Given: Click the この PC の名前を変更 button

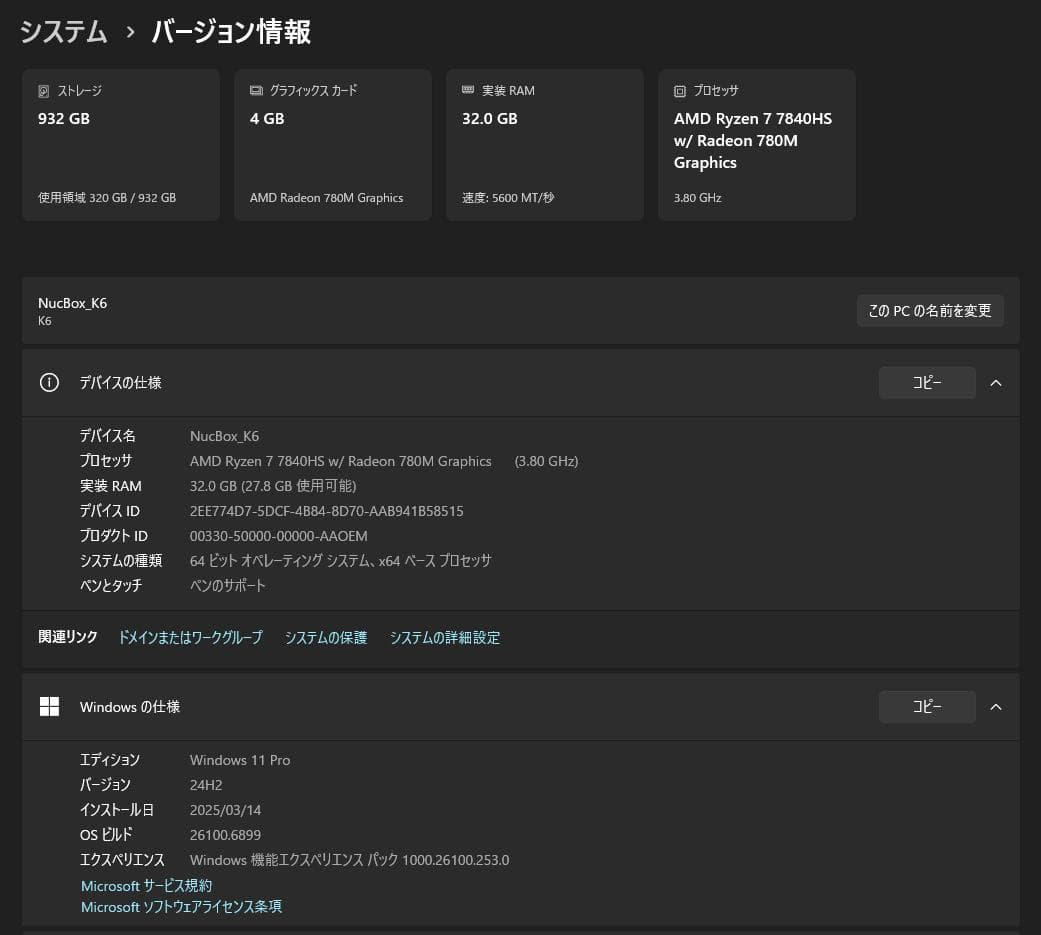Looking at the screenshot, I should 929,310.
